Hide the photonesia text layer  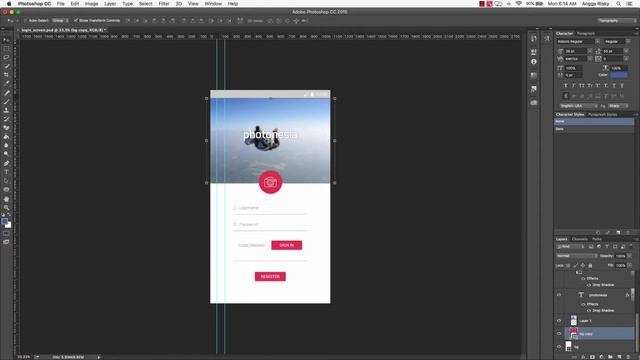559,295
